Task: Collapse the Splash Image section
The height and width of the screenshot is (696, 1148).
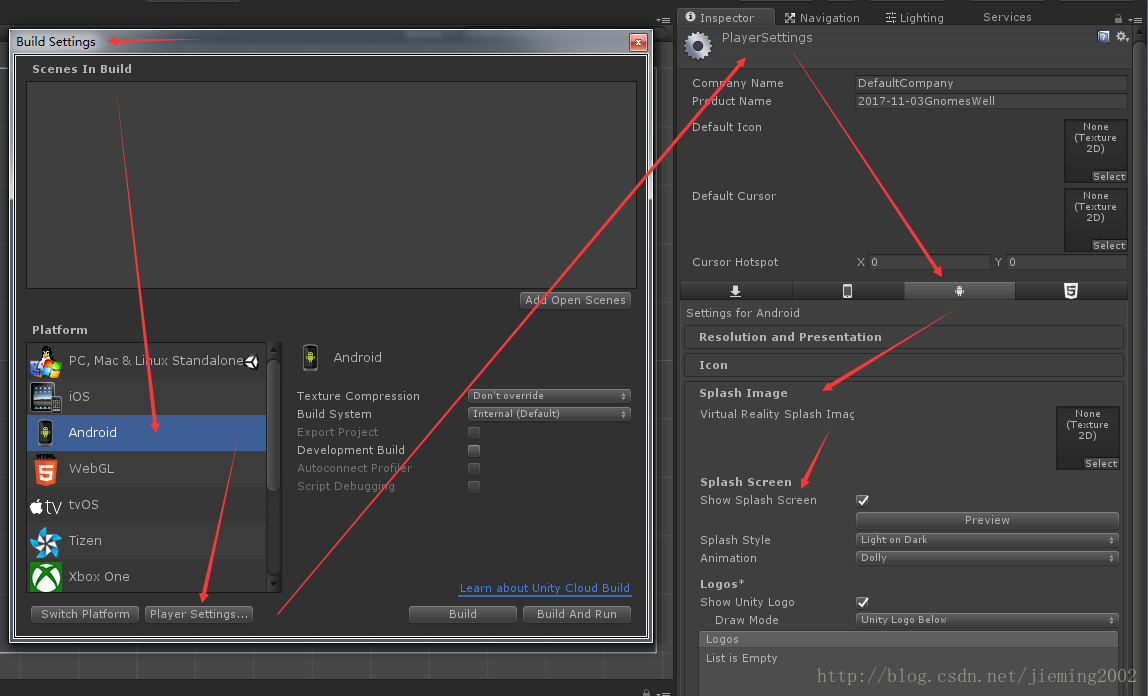Action: point(903,393)
